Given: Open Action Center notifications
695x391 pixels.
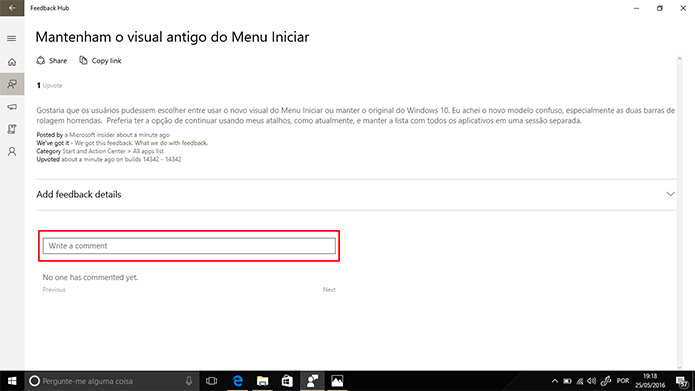Looking at the screenshot, I should click(683, 381).
